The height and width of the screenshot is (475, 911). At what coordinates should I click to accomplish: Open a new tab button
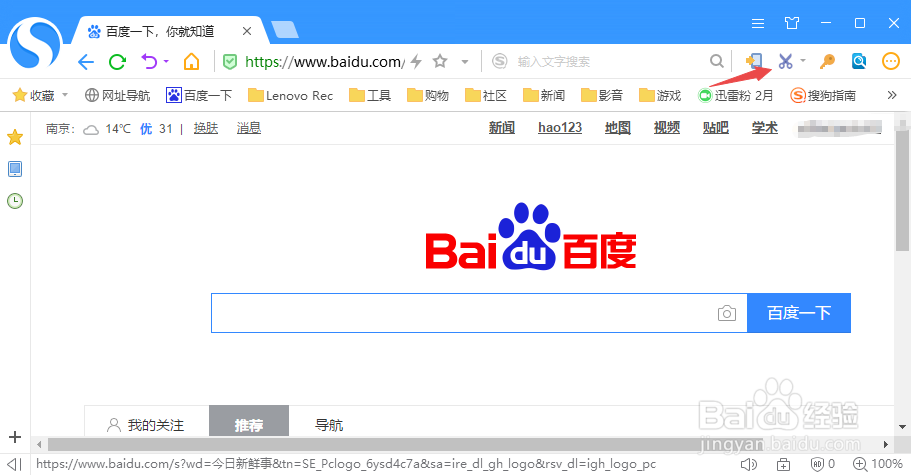pyautogui.click(x=285, y=30)
